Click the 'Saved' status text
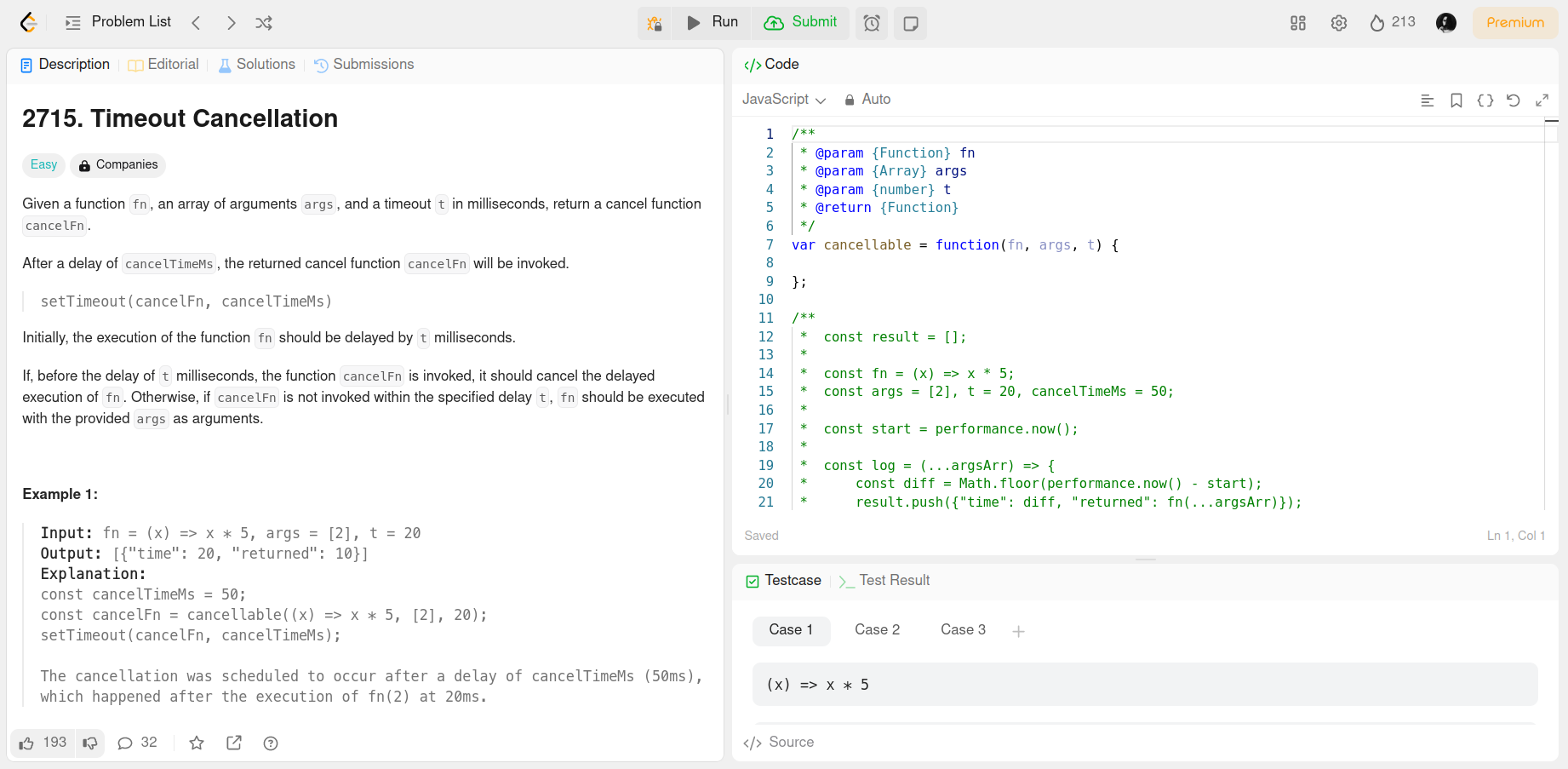This screenshot has width=1568, height=769. (x=761, y=536)
